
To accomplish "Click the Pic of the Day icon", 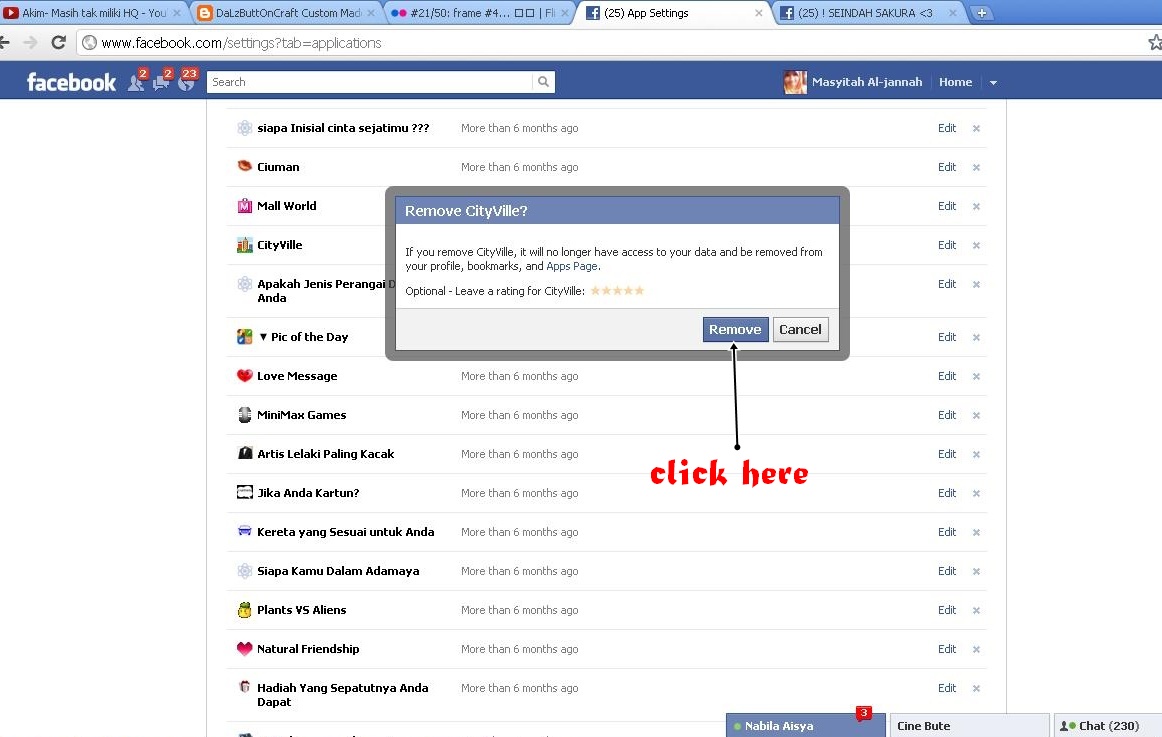I will pos(245,337).
